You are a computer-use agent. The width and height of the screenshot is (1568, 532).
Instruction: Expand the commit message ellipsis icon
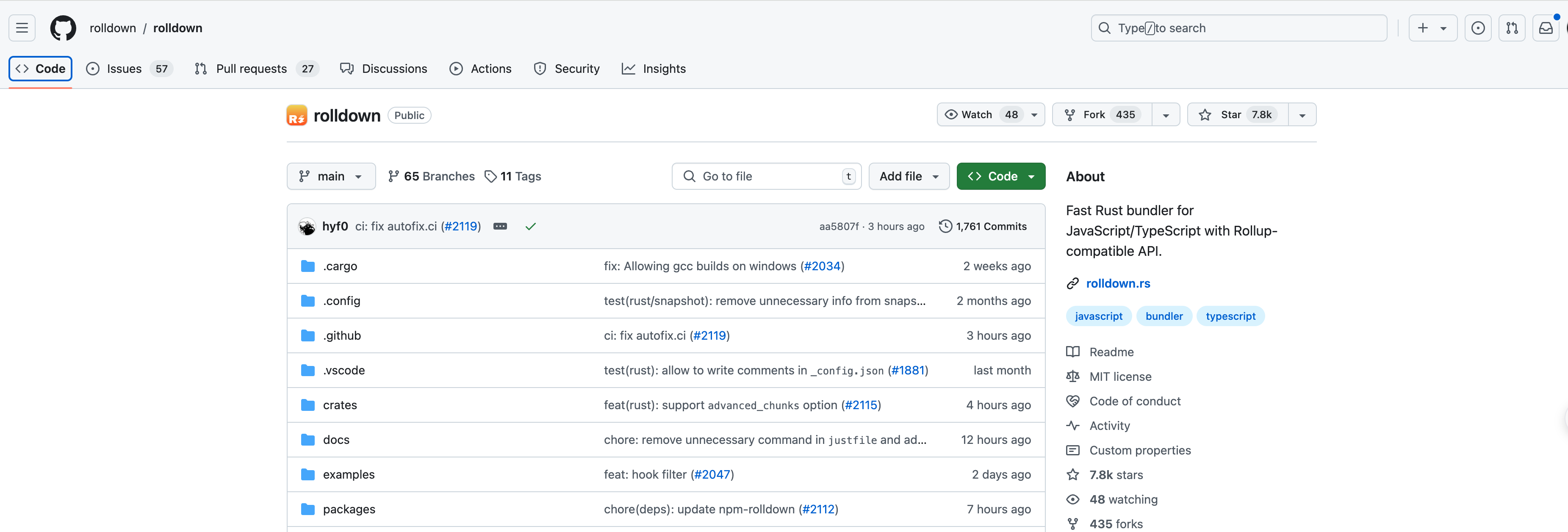500,227
